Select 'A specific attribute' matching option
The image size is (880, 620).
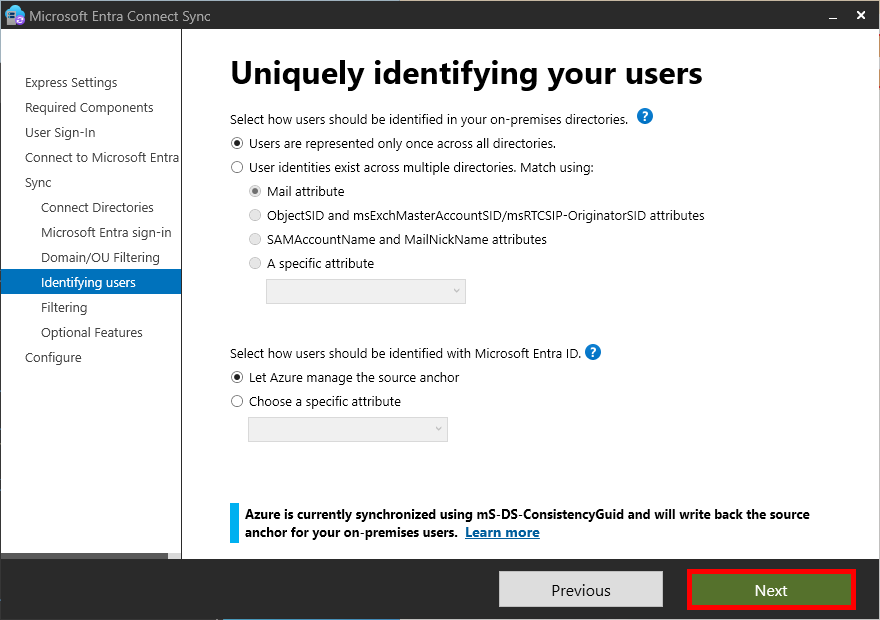click(x=255, y=263)
